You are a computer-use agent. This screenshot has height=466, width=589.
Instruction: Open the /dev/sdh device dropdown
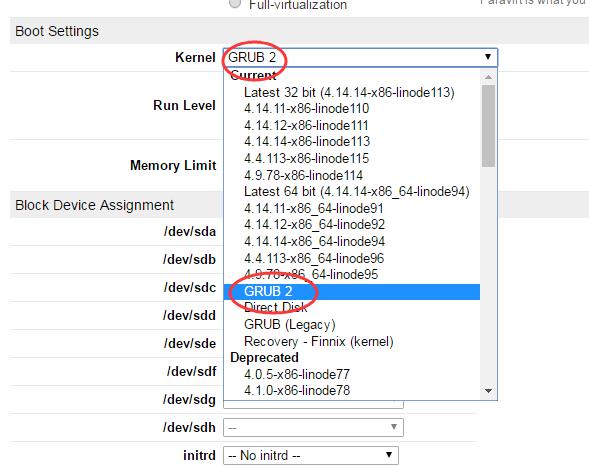[x=313, y=427]
